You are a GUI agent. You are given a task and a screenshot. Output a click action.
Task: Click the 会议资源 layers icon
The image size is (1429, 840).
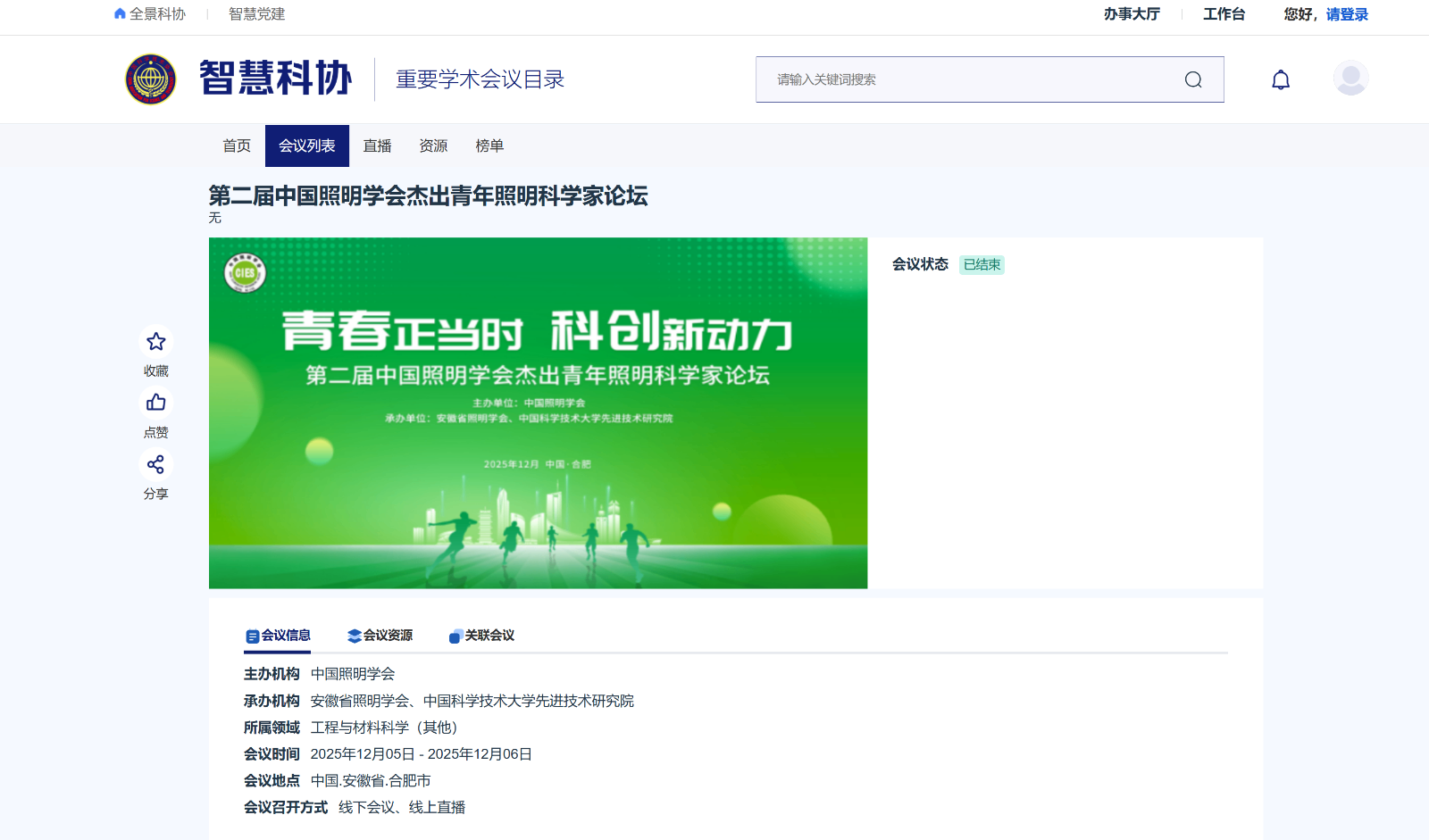tap(355, 636)
